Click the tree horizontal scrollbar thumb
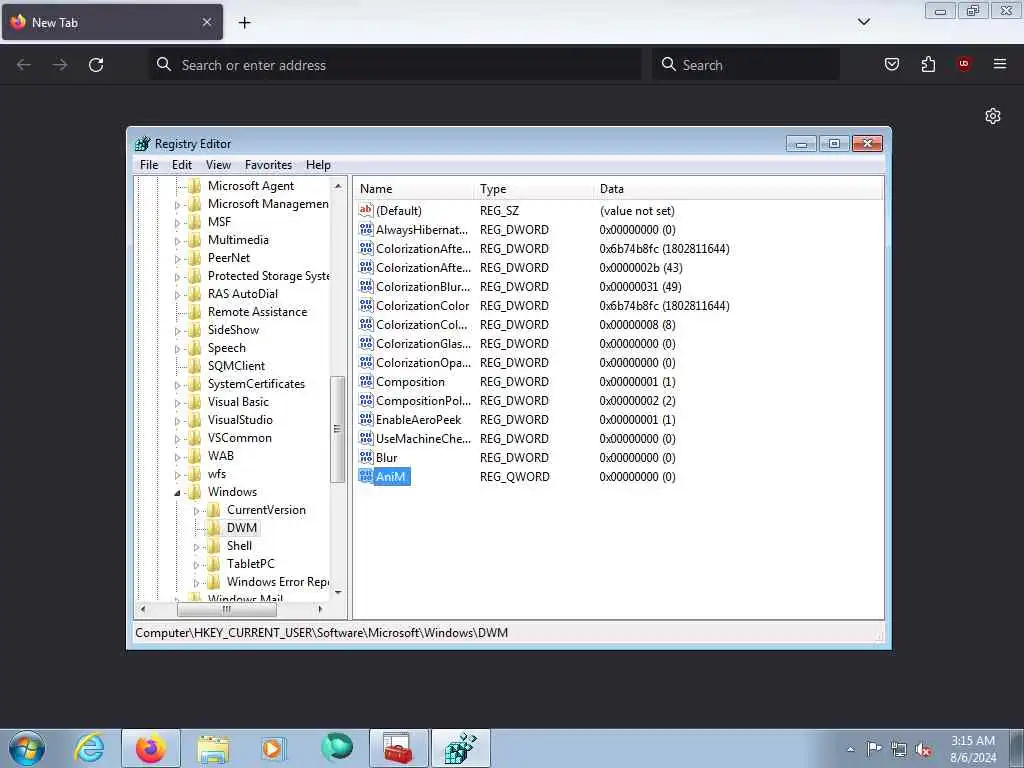Image resolution: width=1024 pixels, height=768 pixels. tap(227, 609)
